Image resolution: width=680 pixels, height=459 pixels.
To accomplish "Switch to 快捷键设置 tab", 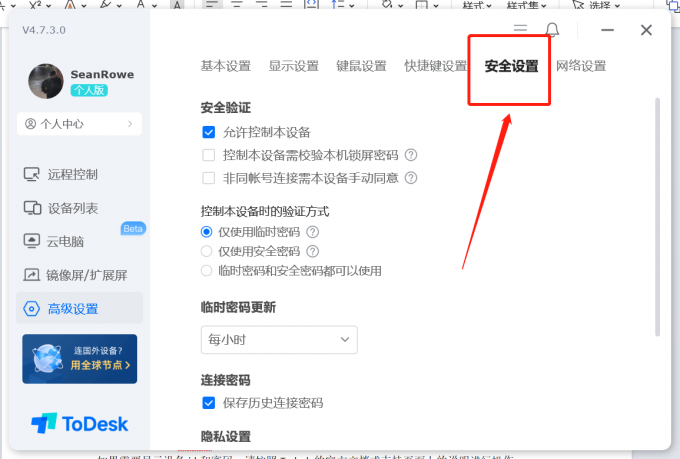I will click(435, 66).
